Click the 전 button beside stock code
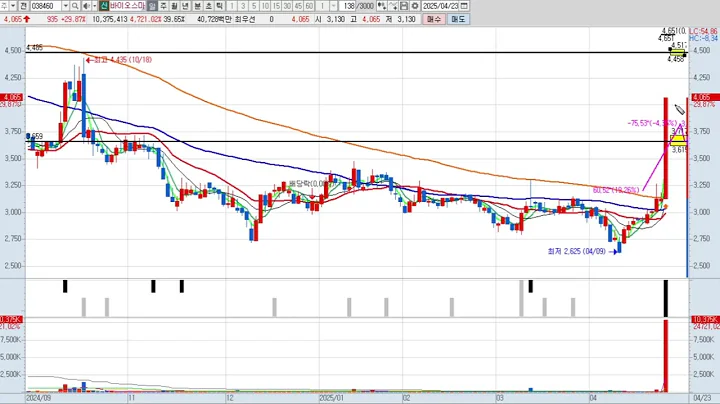The image size is (720, 404). [x=22, y=6]
